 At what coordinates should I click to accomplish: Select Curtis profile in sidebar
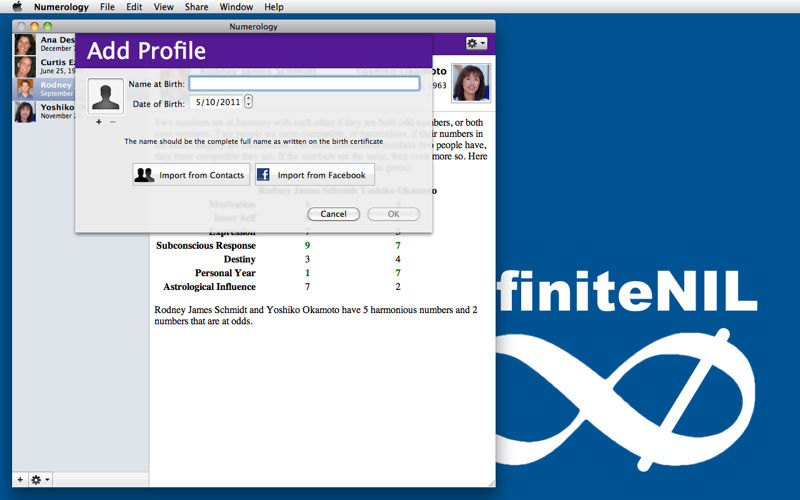click(45, 67)
